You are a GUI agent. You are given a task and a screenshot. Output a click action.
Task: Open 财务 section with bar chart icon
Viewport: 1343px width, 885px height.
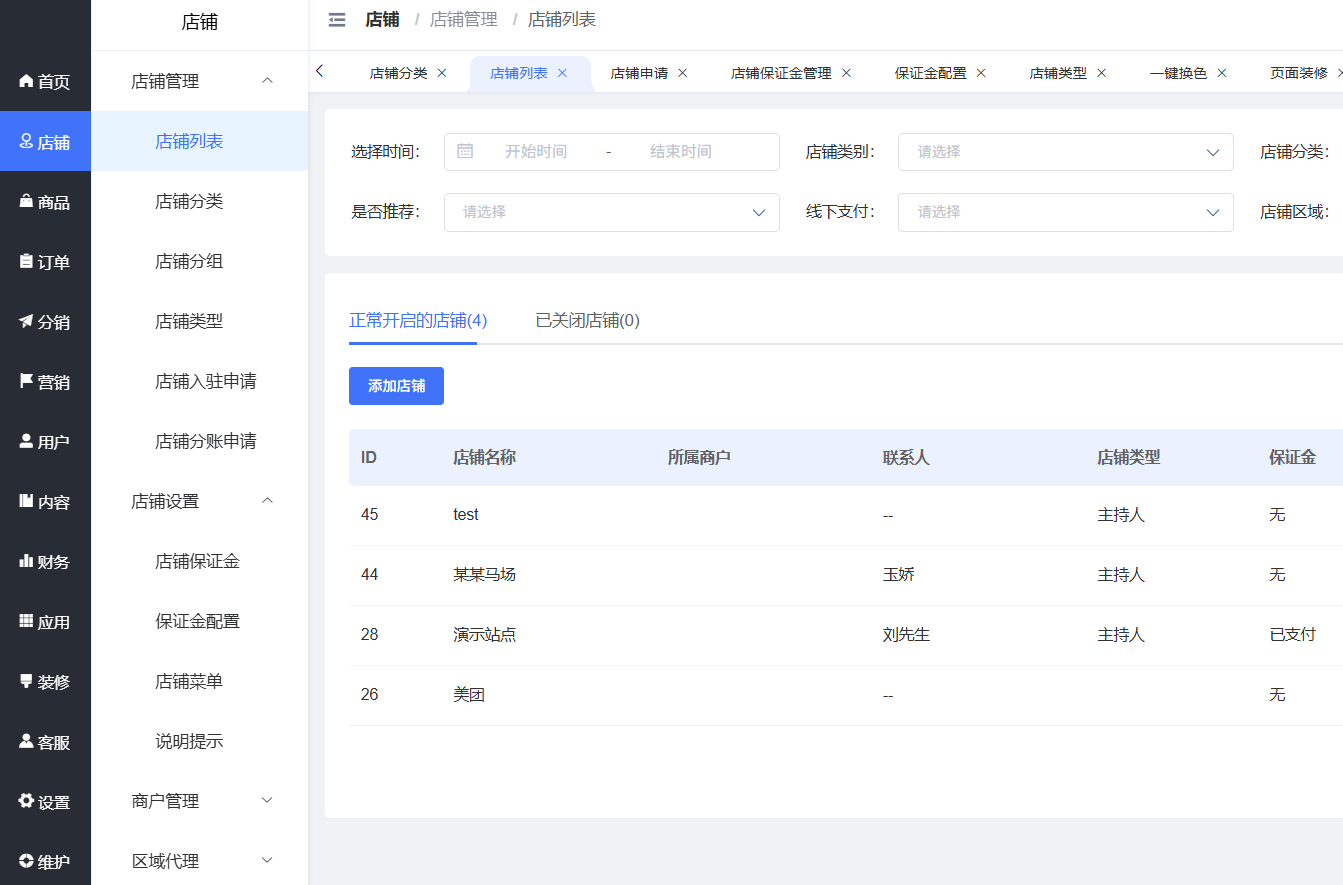click(x=27, y=561)
